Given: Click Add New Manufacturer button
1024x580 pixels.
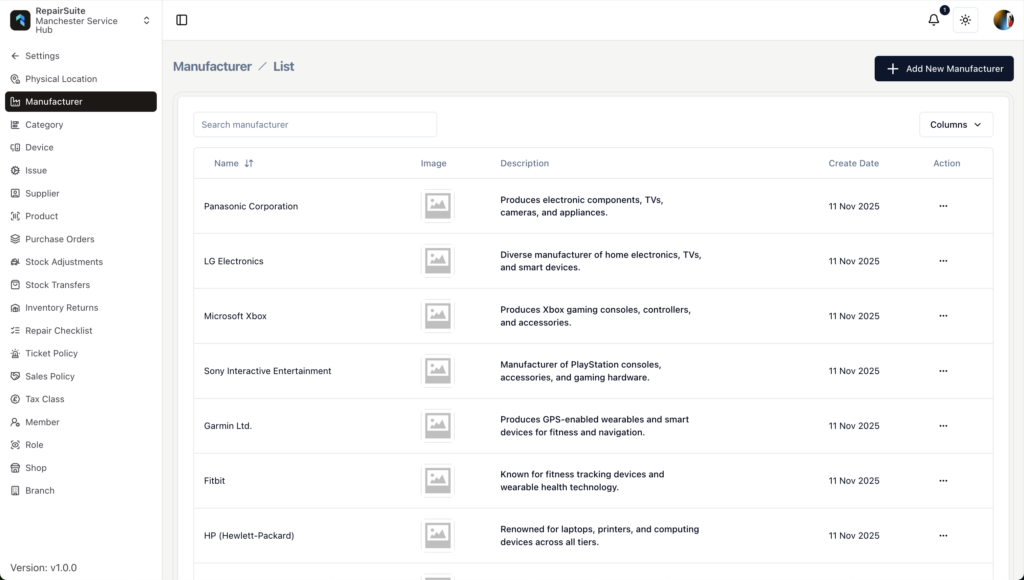Looking at the screenshot, I should (x=943, y=69).
